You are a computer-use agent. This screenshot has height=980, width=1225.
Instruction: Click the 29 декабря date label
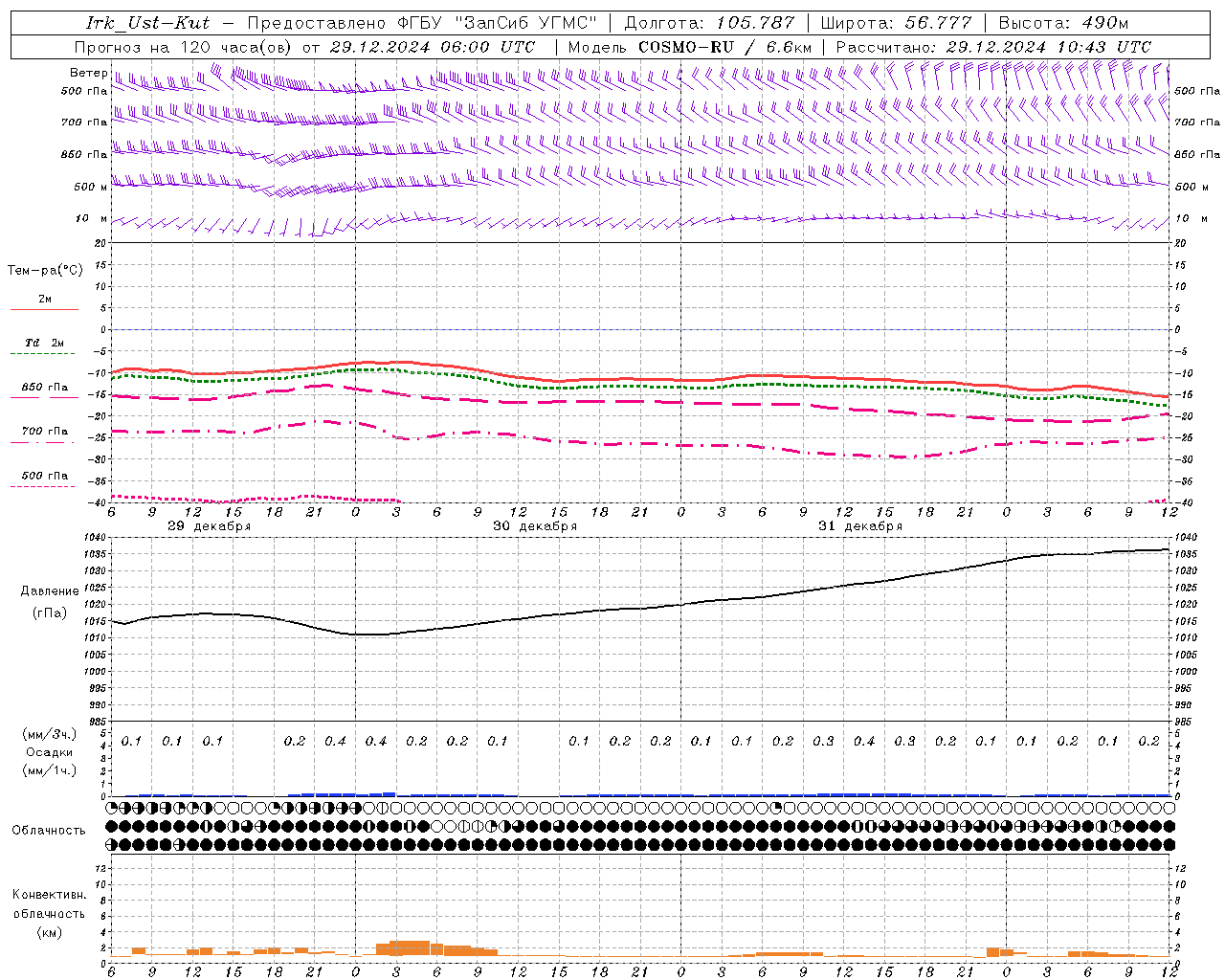[x=210, y=526]
